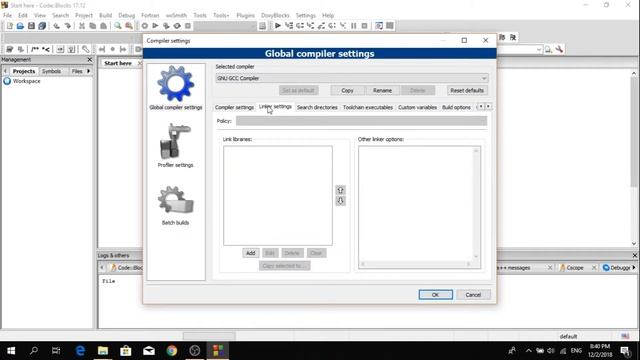Click inside Link libraries list box
This screenshot has height=360, width=640.
click(x=278, y=196)
